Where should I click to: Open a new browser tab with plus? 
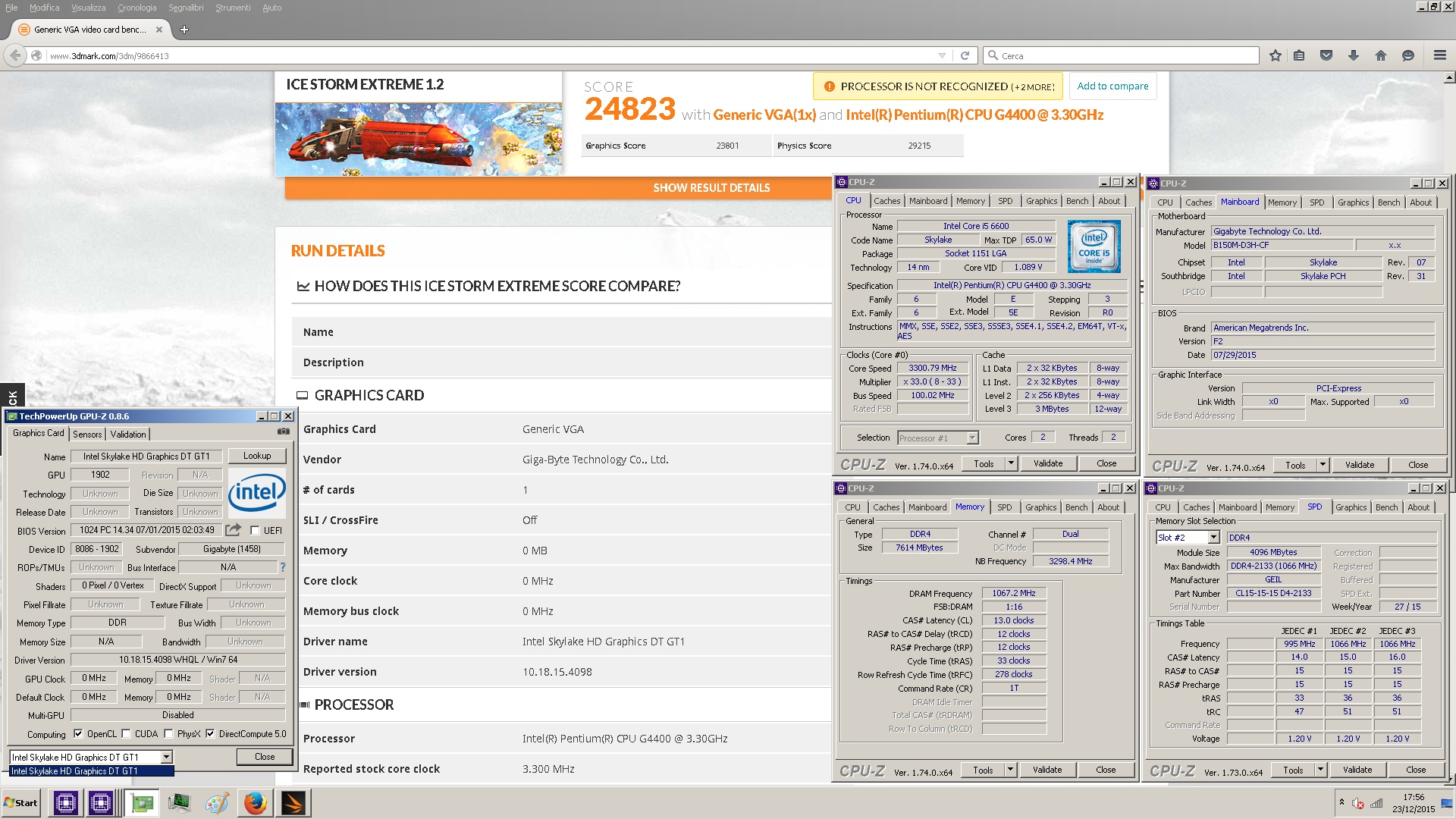[184, 30]
